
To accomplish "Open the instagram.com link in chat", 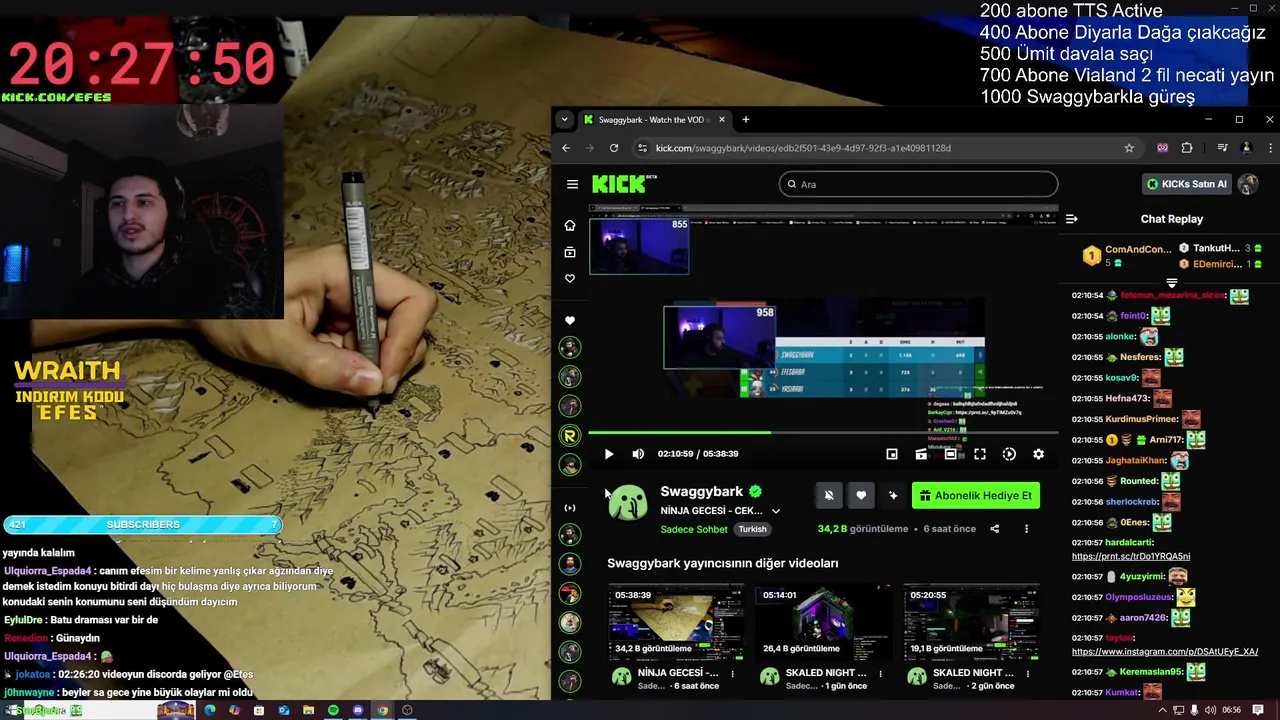I will pos(1165,652).
